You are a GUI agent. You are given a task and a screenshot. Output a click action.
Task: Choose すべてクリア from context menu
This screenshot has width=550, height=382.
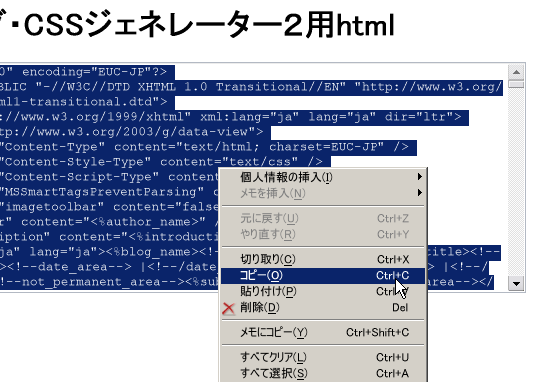pos(322,357)
